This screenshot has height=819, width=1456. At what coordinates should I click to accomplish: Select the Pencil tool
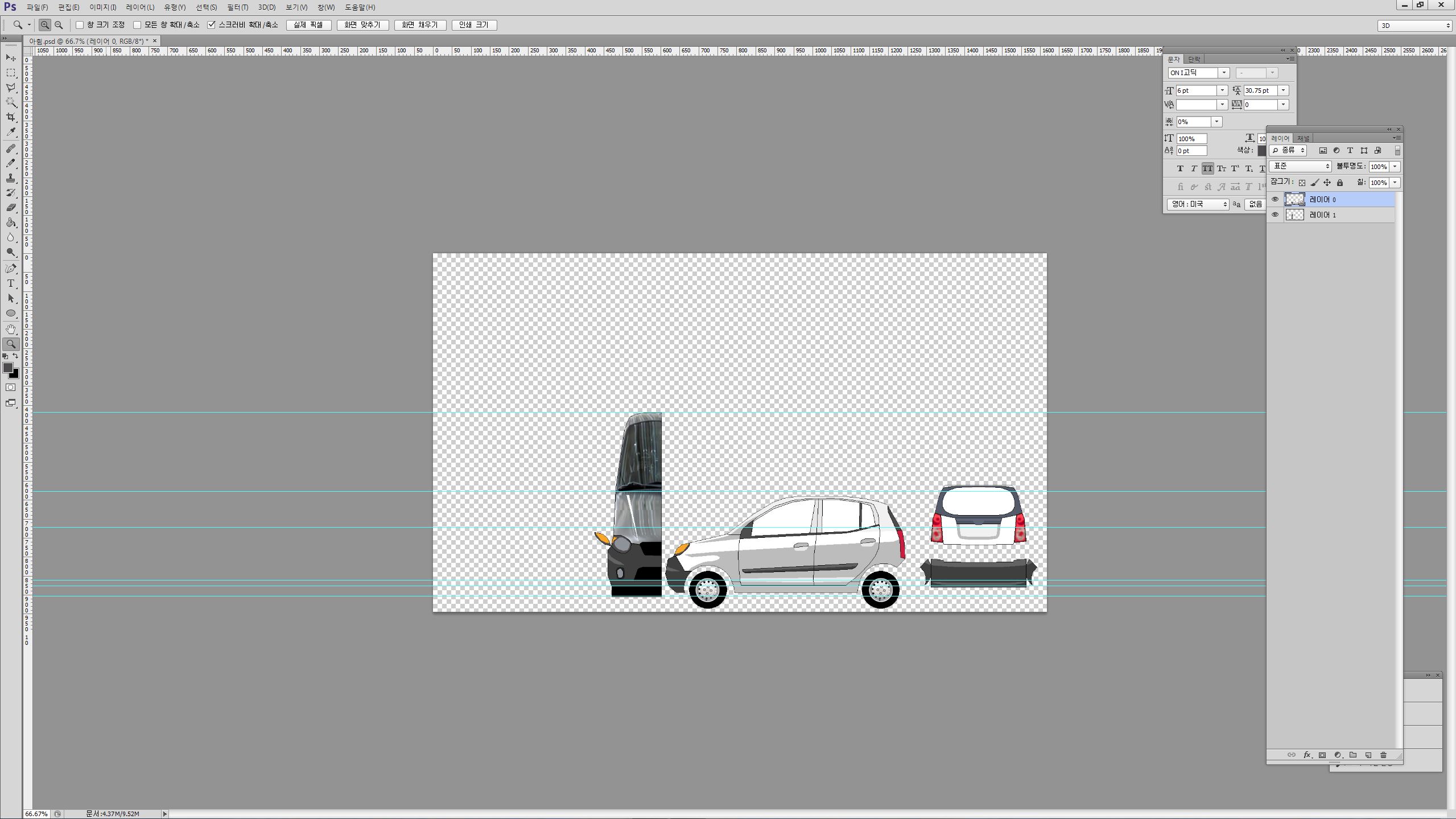pyautogui.click(x=11, y=163)
